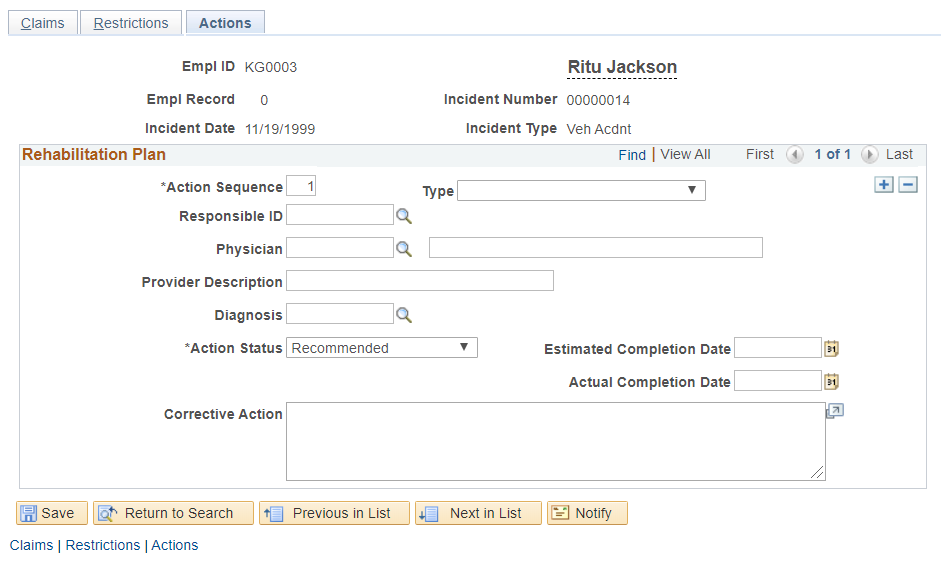Show previous row arrow in Rehabilitation Plan
Viewport: 941px width, 570px height.
[795, 155]
